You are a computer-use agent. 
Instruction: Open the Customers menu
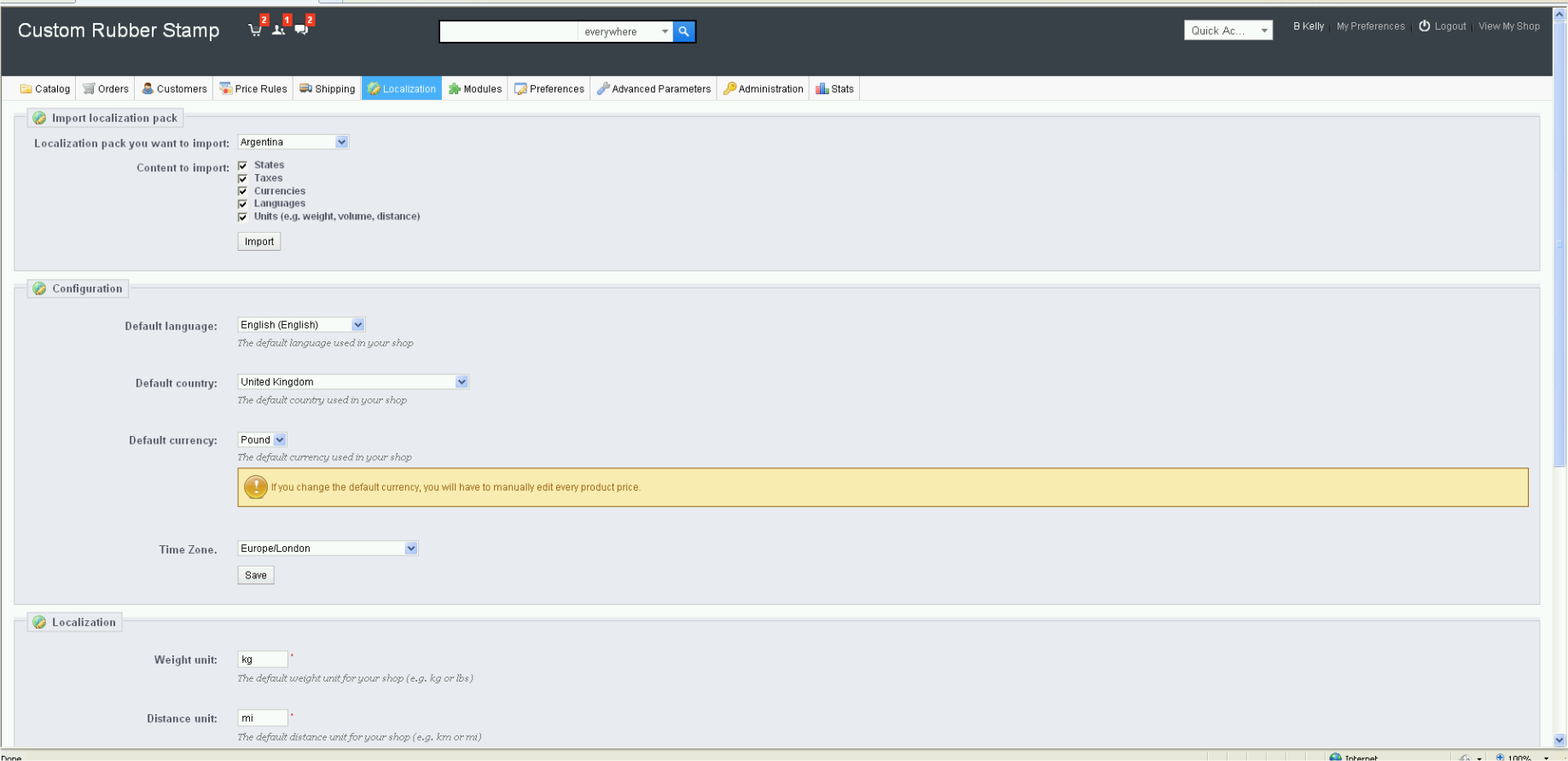click(x=174, y=89)
